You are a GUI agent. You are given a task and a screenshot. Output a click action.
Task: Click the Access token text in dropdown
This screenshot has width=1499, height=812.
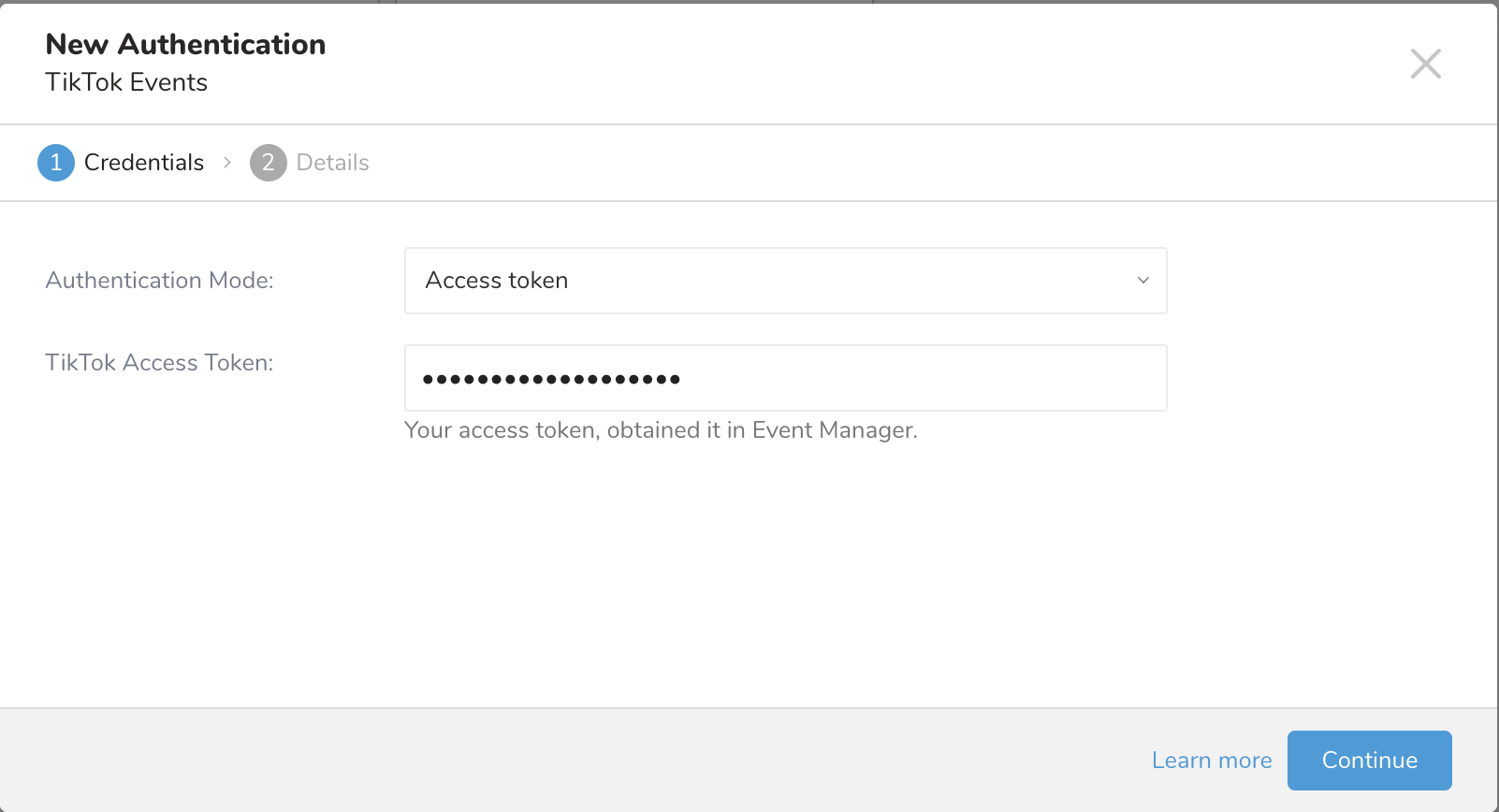[x=496, y=281]
